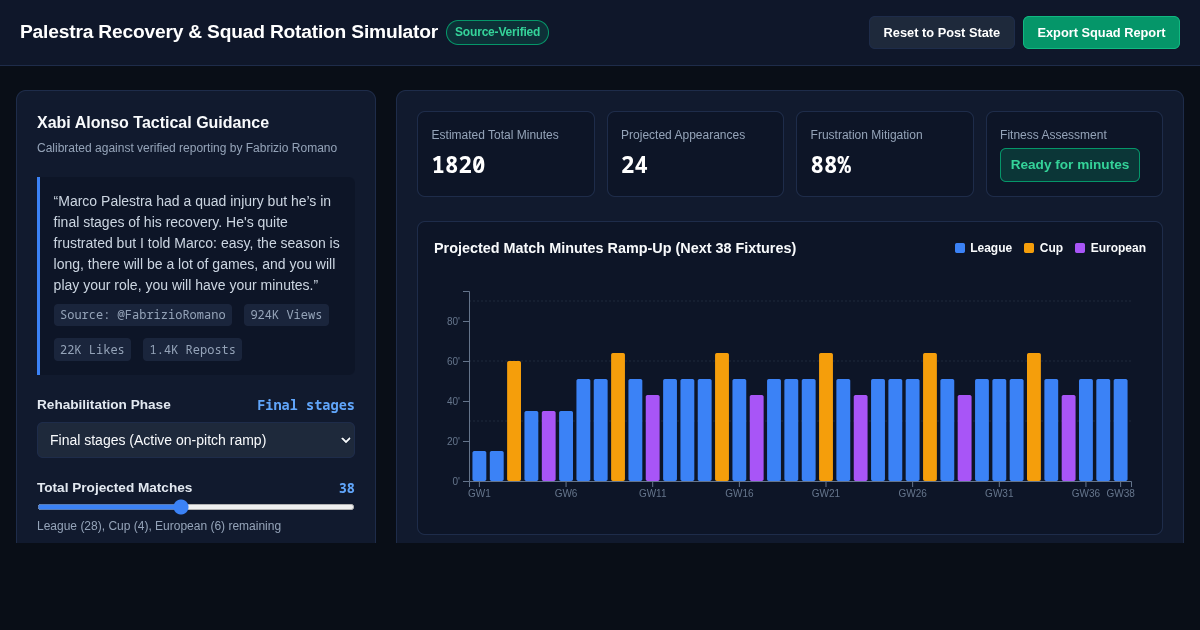
Task: Click the app title Palestra Recovery & Squad Rotation Simulator
Action: [x=229, y=32]
